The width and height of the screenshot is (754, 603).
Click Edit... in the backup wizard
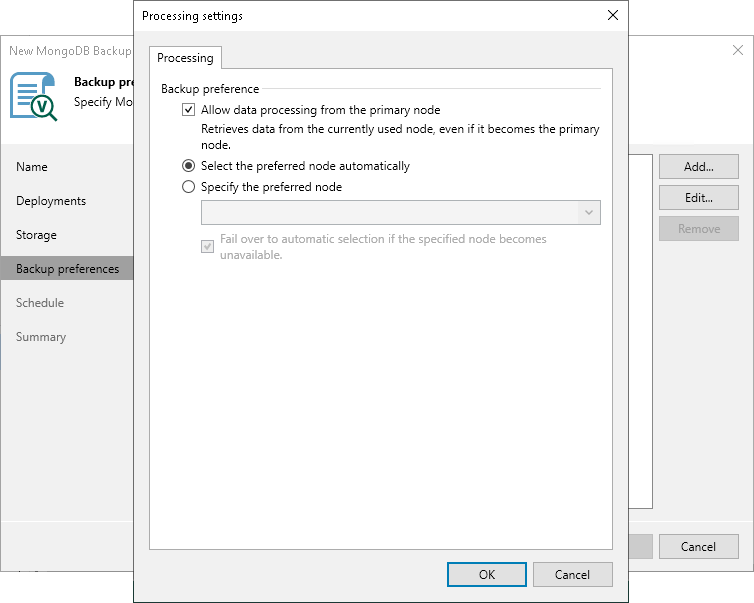(x=699, y=198)
